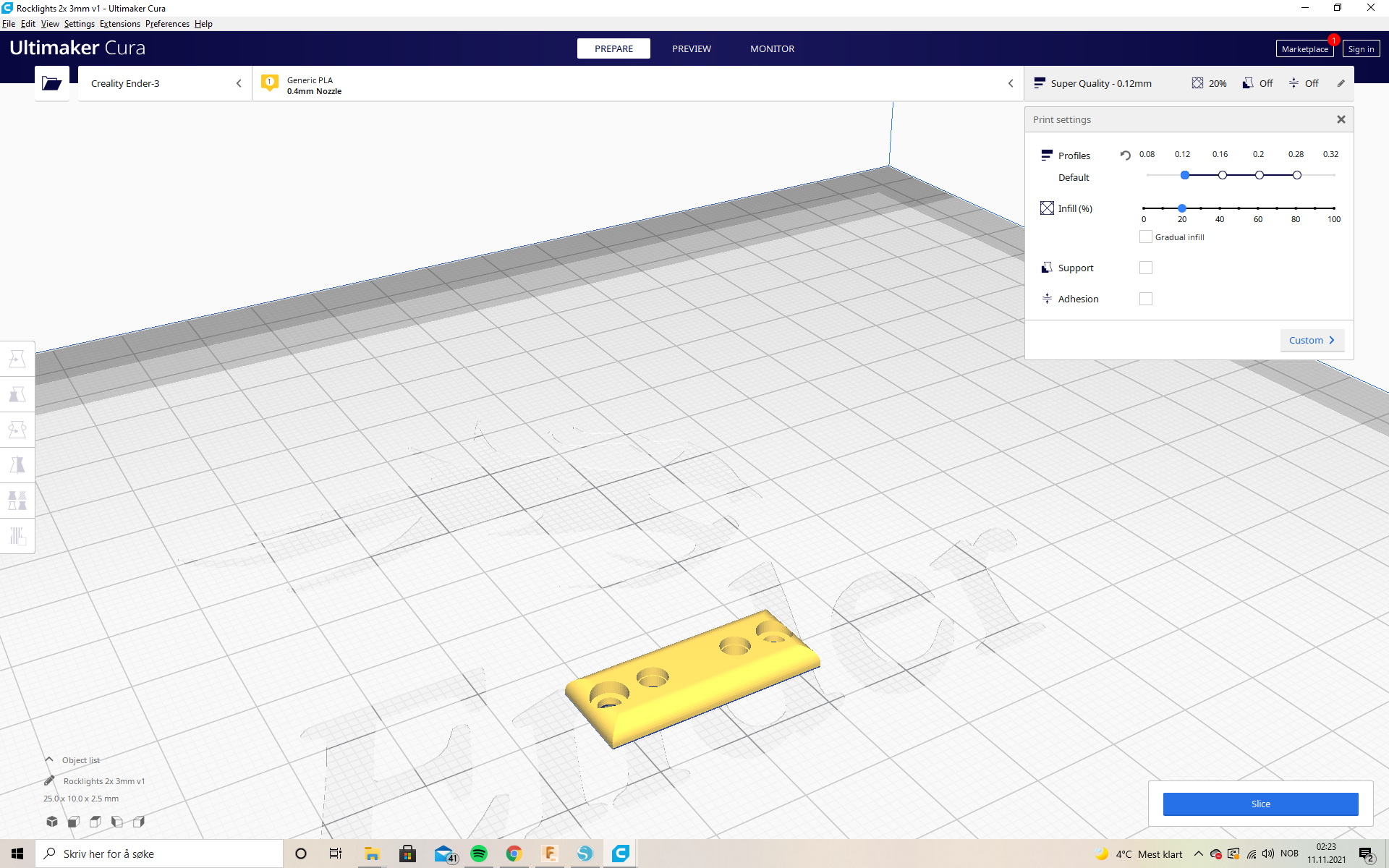Switch to 3D perspective view cube icon

click(x=52, y=822)
